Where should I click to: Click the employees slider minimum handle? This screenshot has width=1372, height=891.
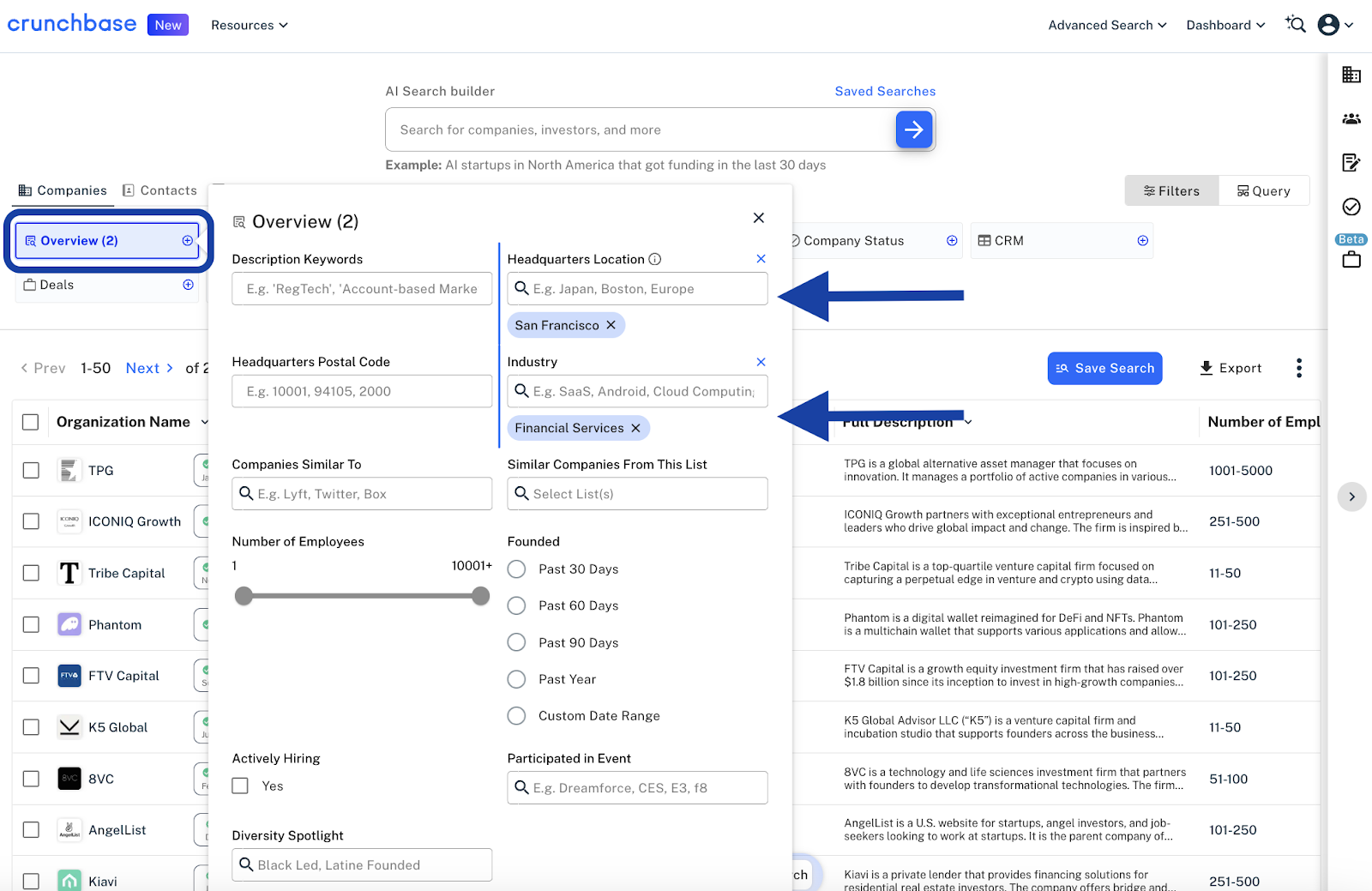pyautogui.click(x=244, y=596)
